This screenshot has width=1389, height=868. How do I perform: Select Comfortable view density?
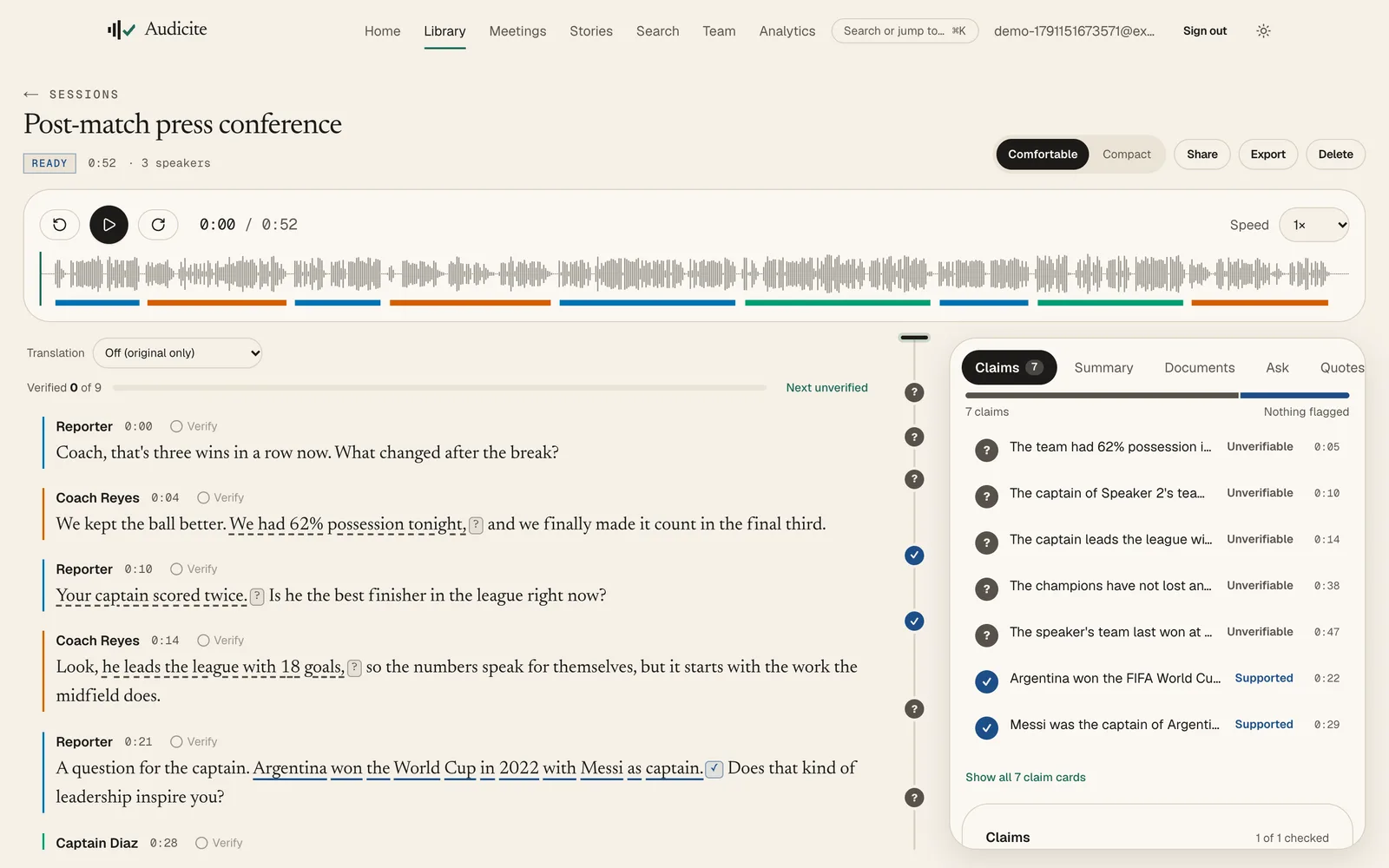coord(1042,155)
